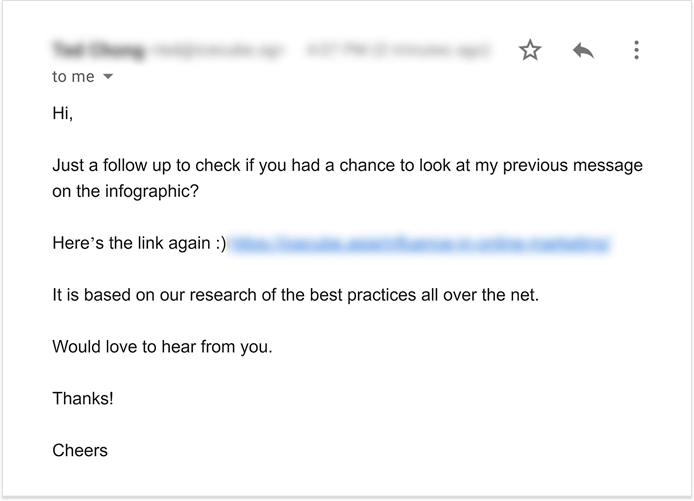The height and width of the screenshot is (501, 694).
Task: Click the blurred timestamp in the header
Action: tap(398, 50)
